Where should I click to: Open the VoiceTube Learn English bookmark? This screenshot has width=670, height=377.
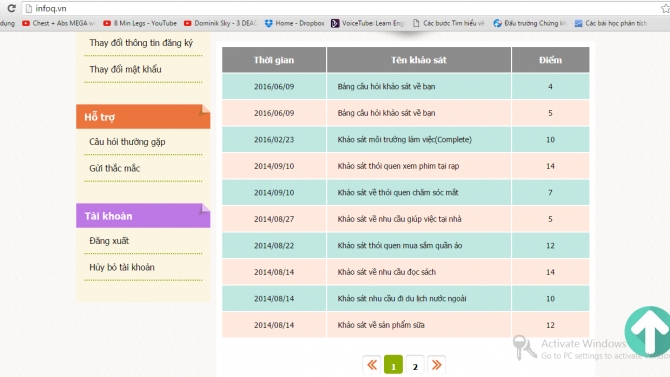click(x=368, y=23)
